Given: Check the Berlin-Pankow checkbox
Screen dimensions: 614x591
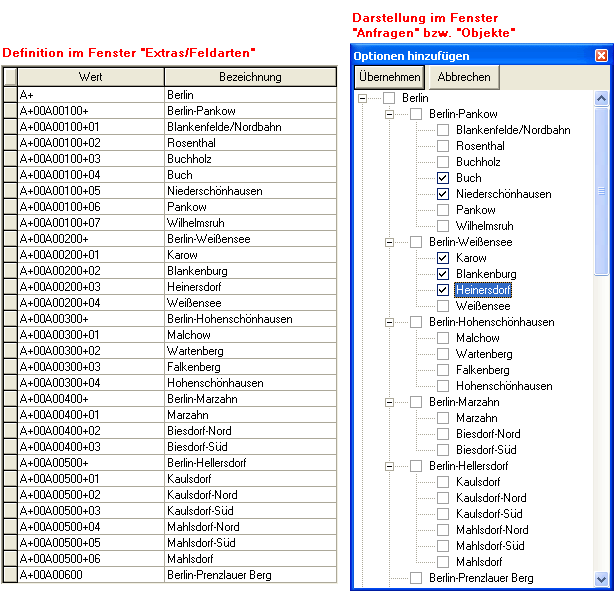Looking at the screenshot, I should (x=416, y=114).
